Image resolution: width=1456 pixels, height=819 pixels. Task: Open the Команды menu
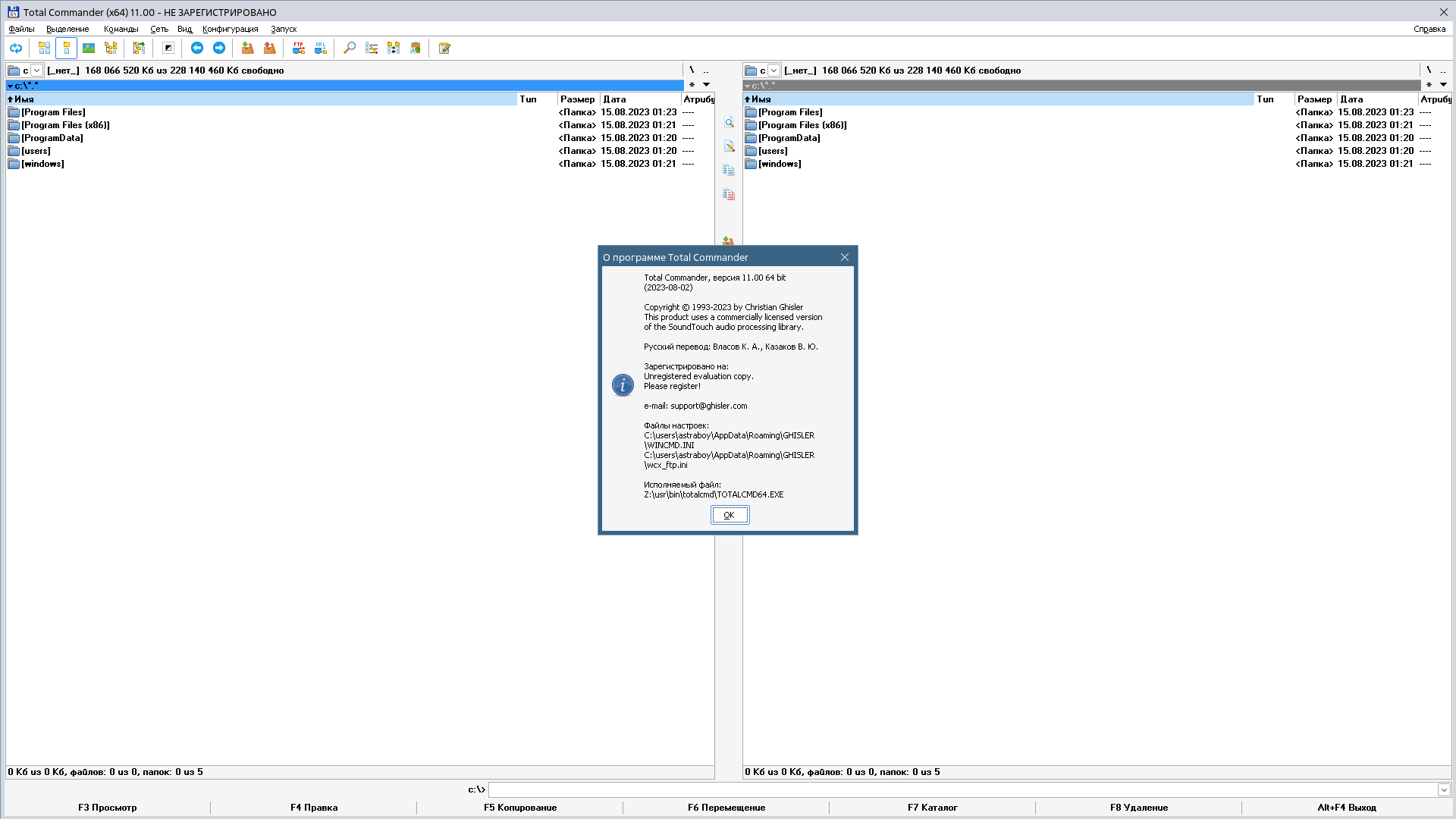121,29
